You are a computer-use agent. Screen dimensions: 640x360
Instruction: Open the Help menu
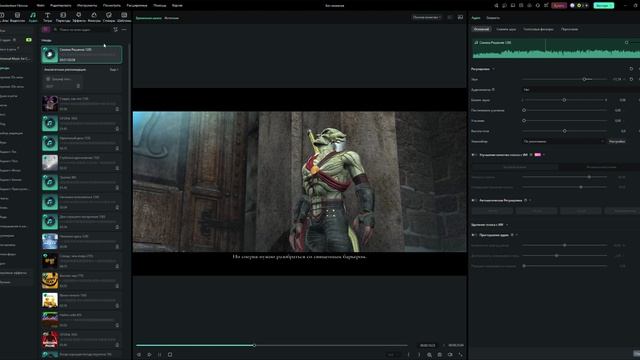click(160, 5)
